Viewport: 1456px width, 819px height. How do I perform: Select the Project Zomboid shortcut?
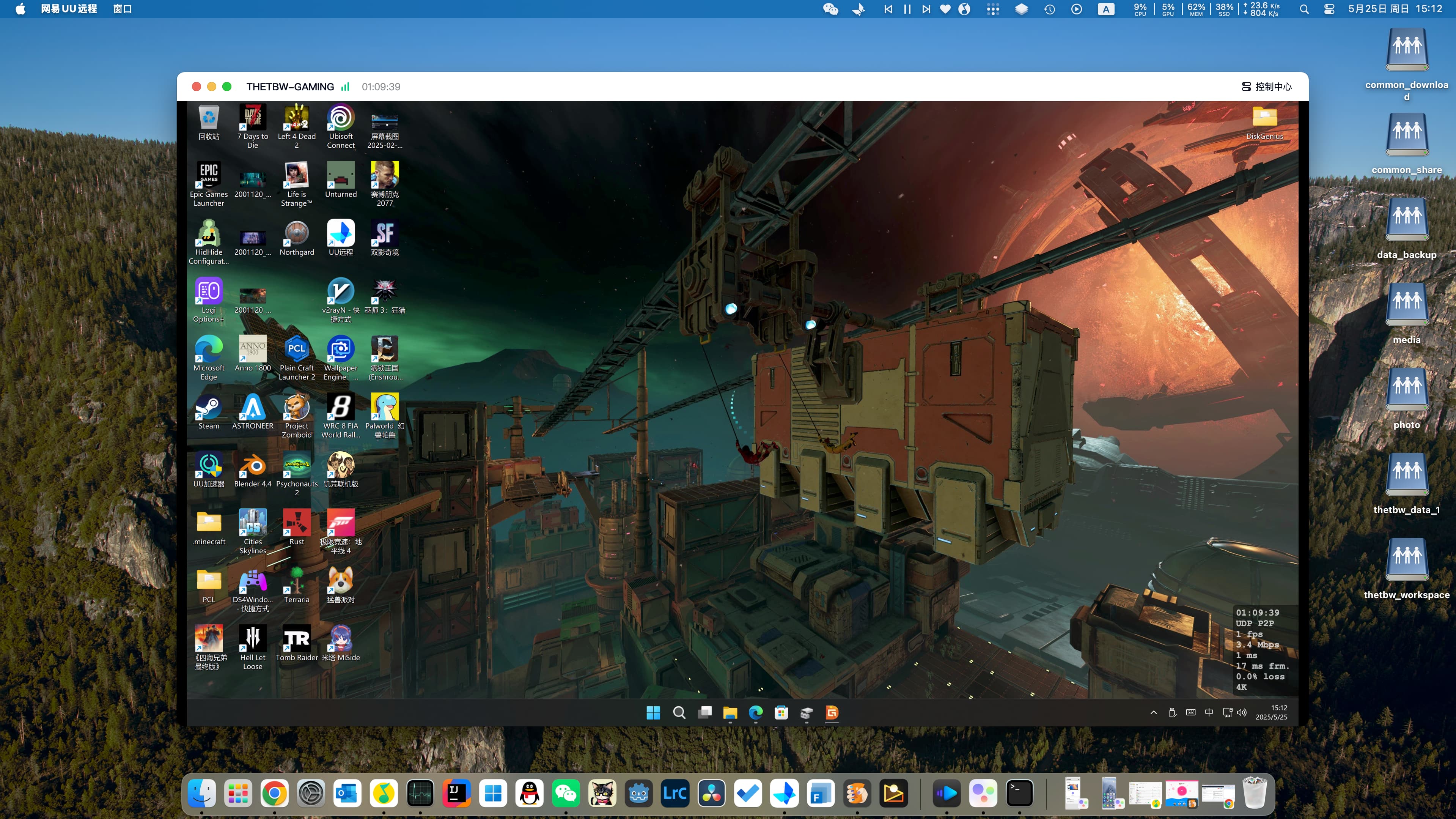point(297,416)
